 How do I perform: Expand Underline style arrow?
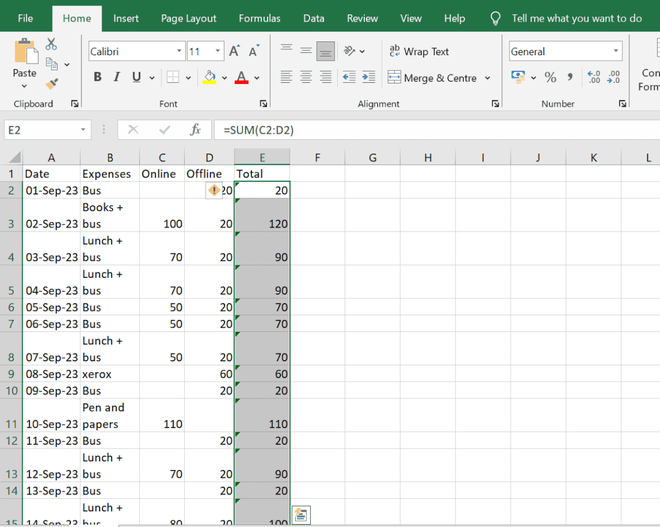152,77
